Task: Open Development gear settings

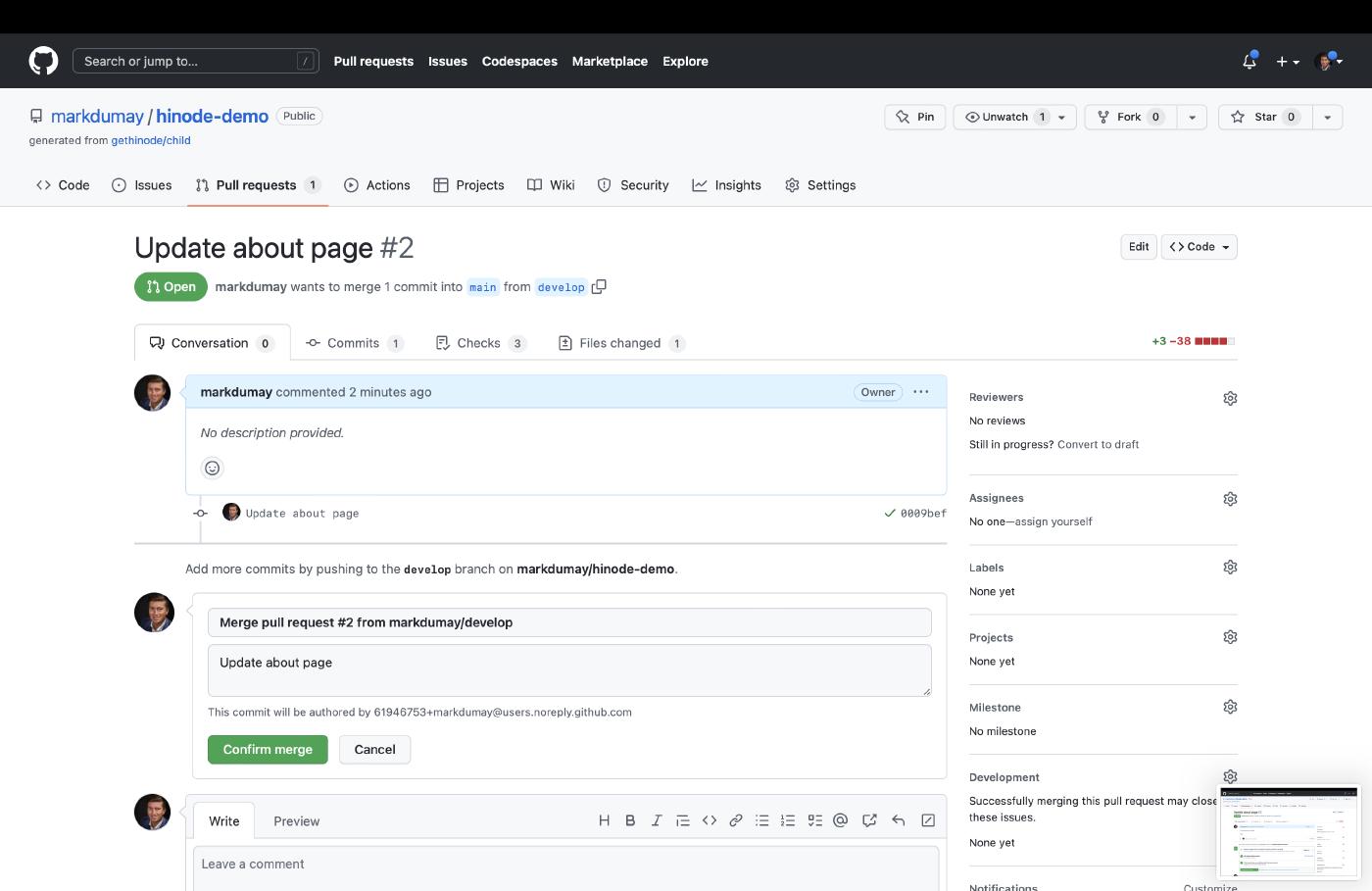Action: click(x=1230, y=776)
